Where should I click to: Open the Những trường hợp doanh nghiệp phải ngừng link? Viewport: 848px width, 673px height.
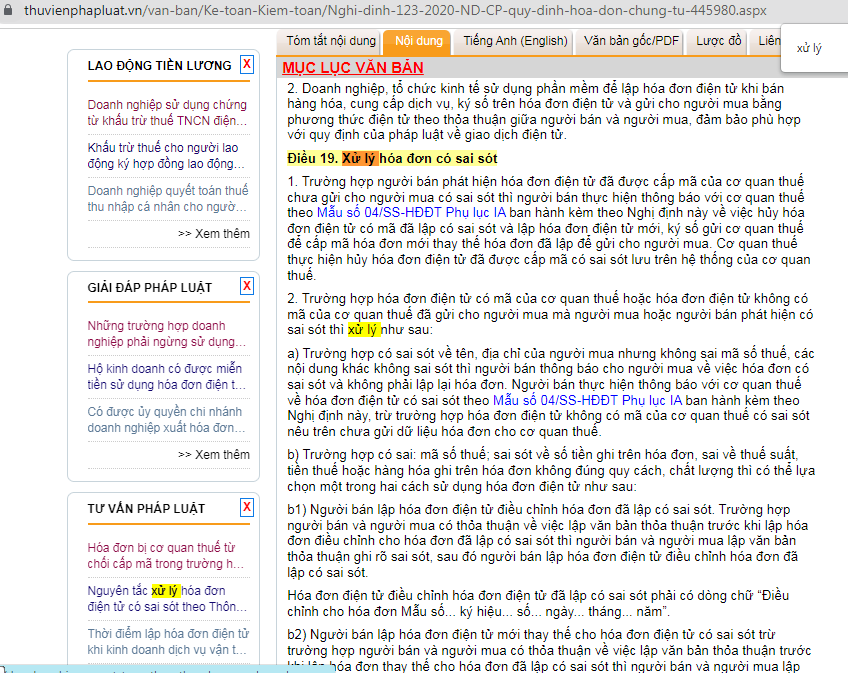167,333
